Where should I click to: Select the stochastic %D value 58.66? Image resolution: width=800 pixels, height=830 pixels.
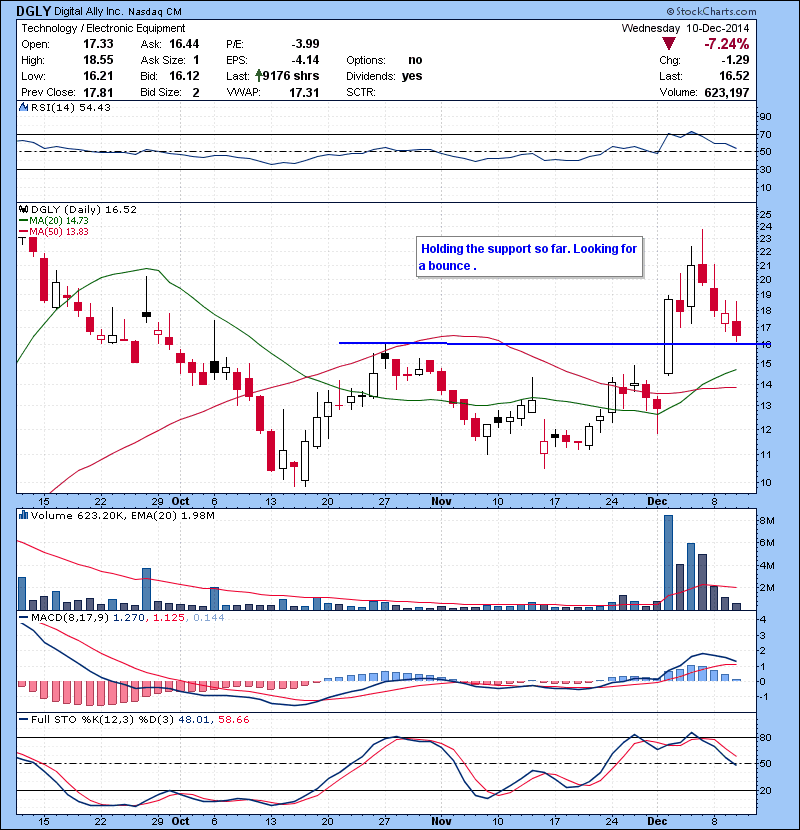[233, 719]
